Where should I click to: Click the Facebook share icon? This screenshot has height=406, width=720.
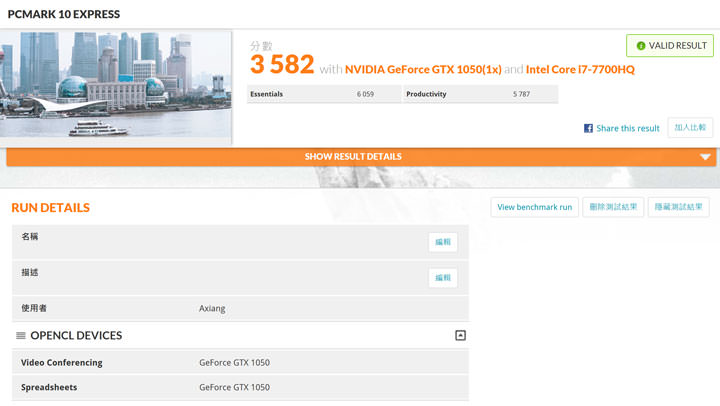588,128
